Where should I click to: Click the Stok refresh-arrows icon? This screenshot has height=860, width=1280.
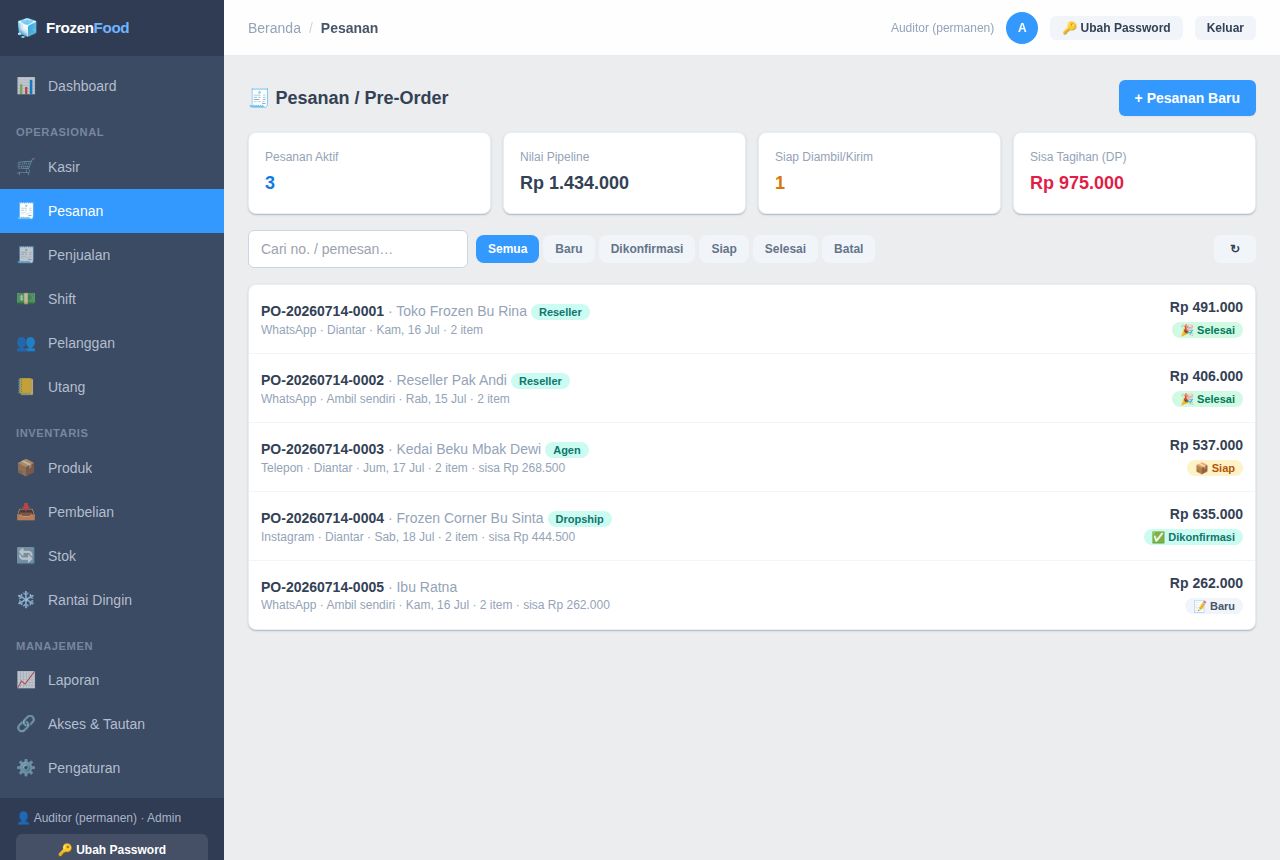[x=26, y=556]
